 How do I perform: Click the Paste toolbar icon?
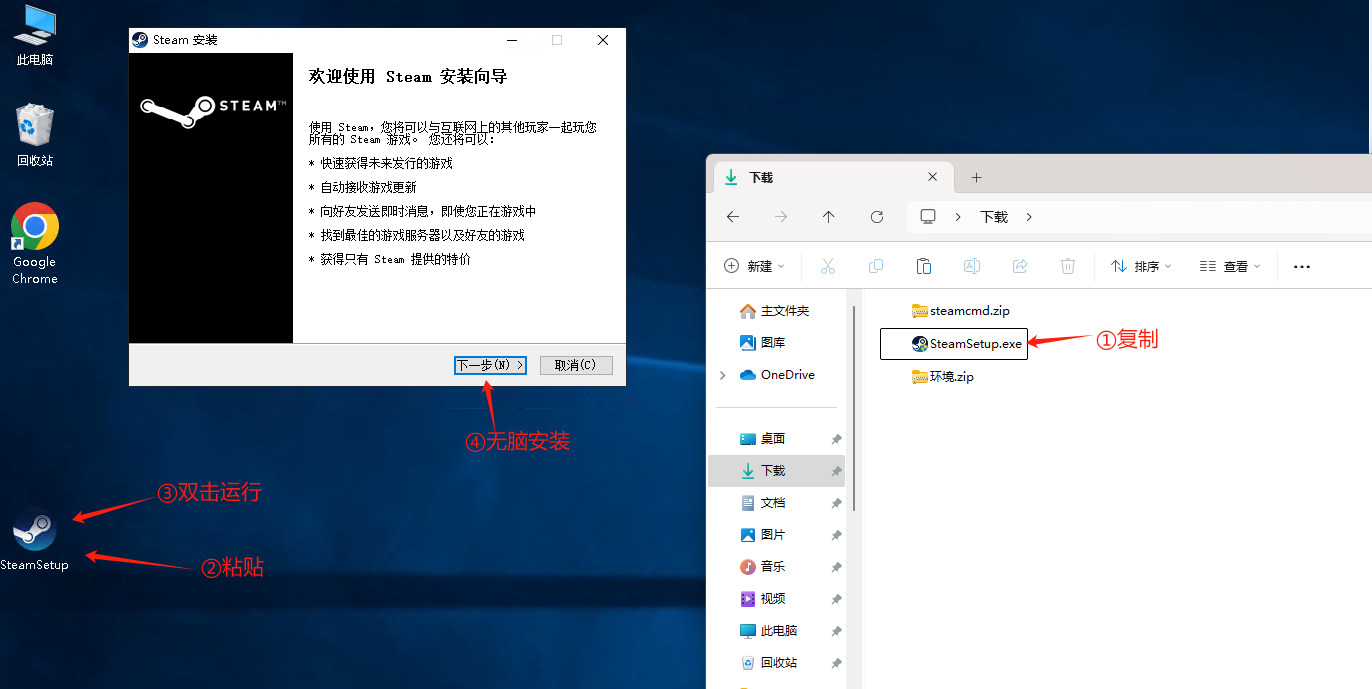pyautogui.click(x=924, y=266)
